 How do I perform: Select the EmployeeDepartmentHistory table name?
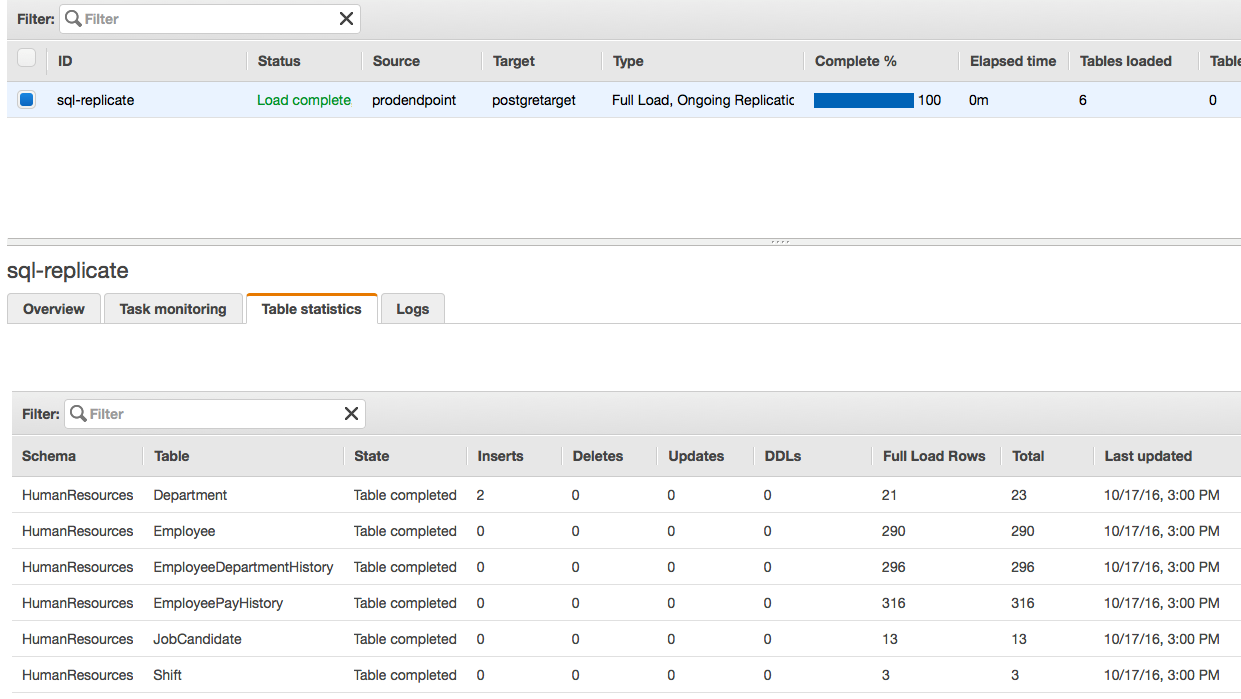[x=243, y=567]
